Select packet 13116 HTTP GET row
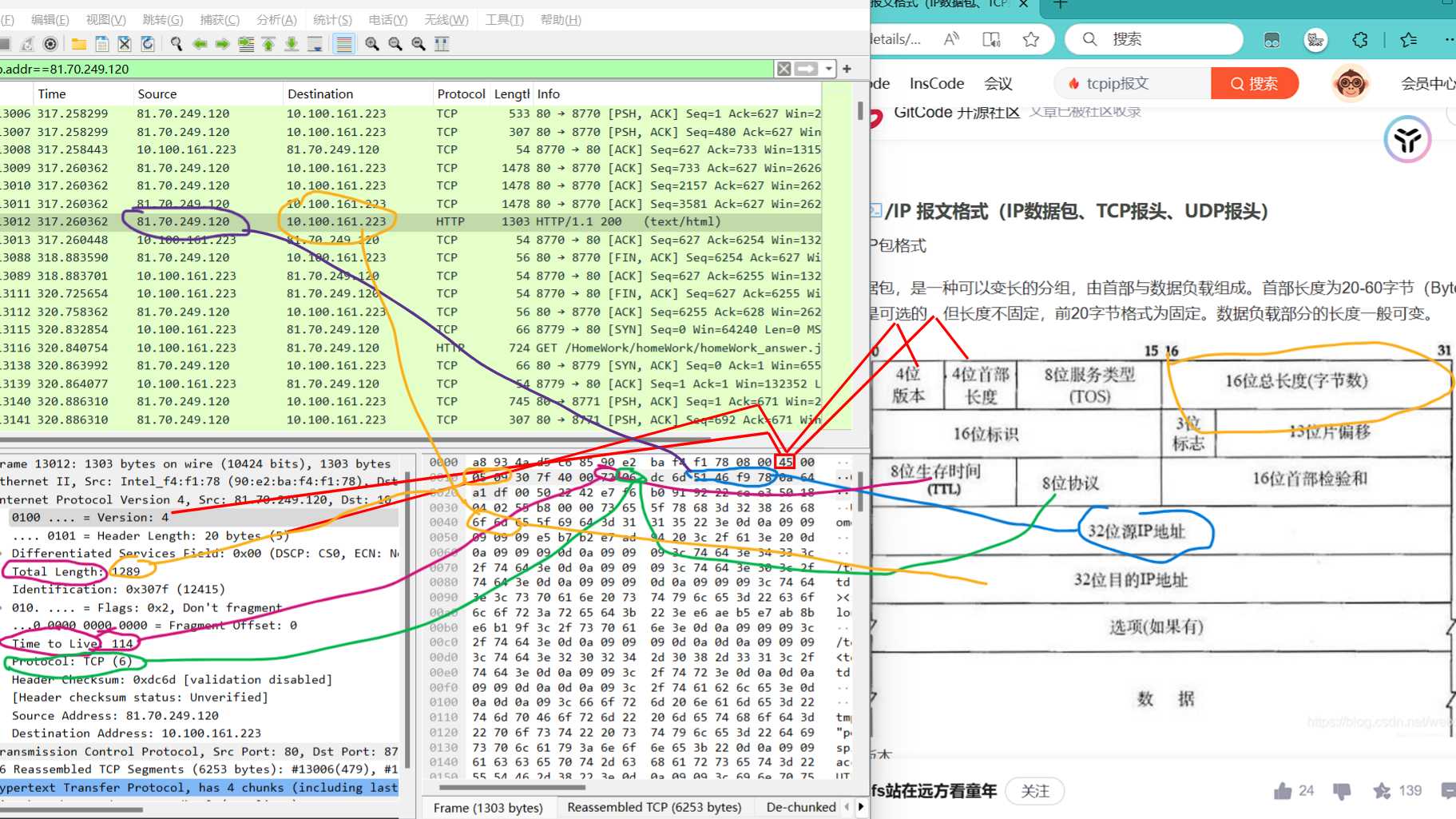The image size is (1456, 819). point(411,348)
